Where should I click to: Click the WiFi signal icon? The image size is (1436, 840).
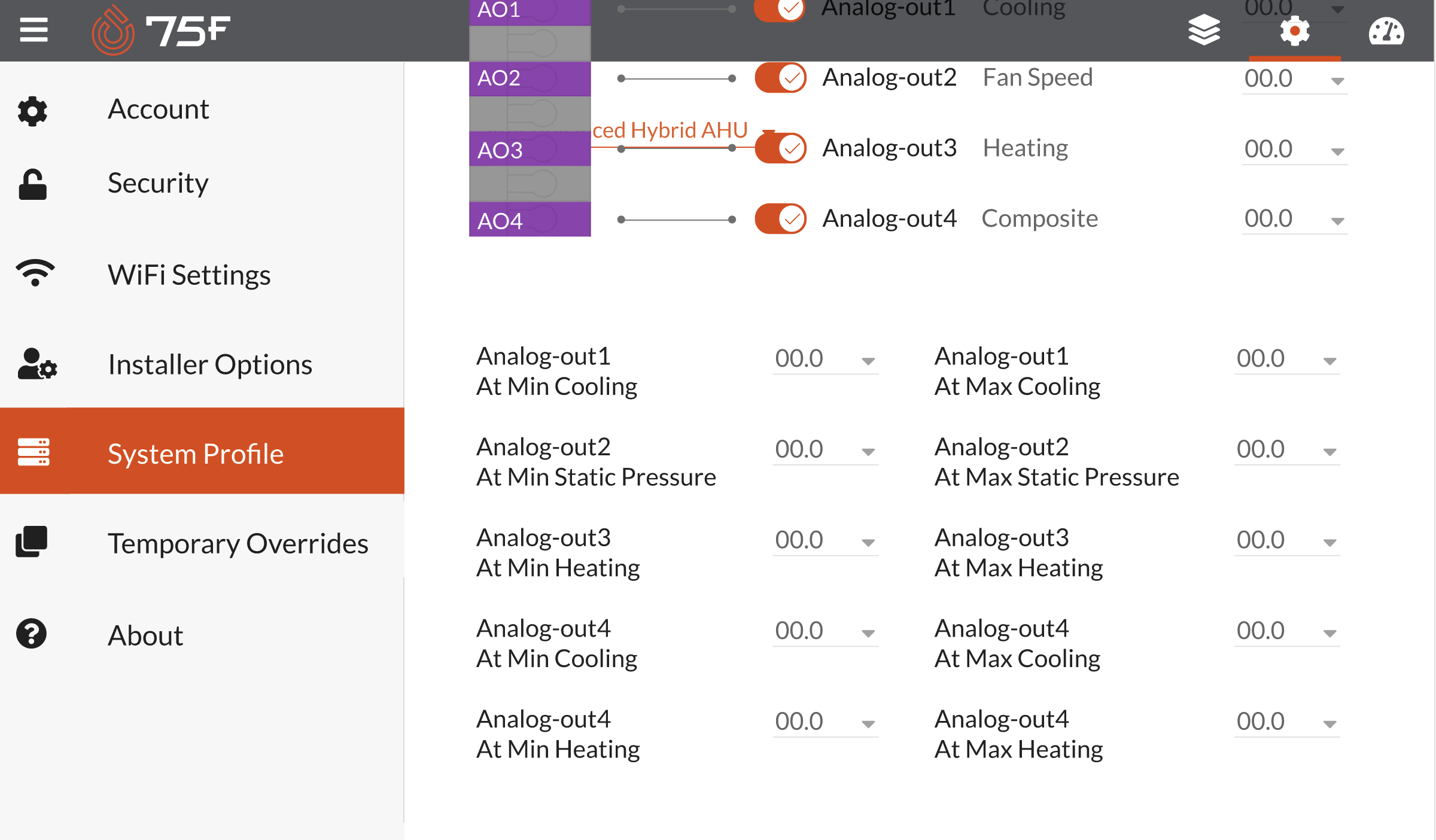pos(35,273)
